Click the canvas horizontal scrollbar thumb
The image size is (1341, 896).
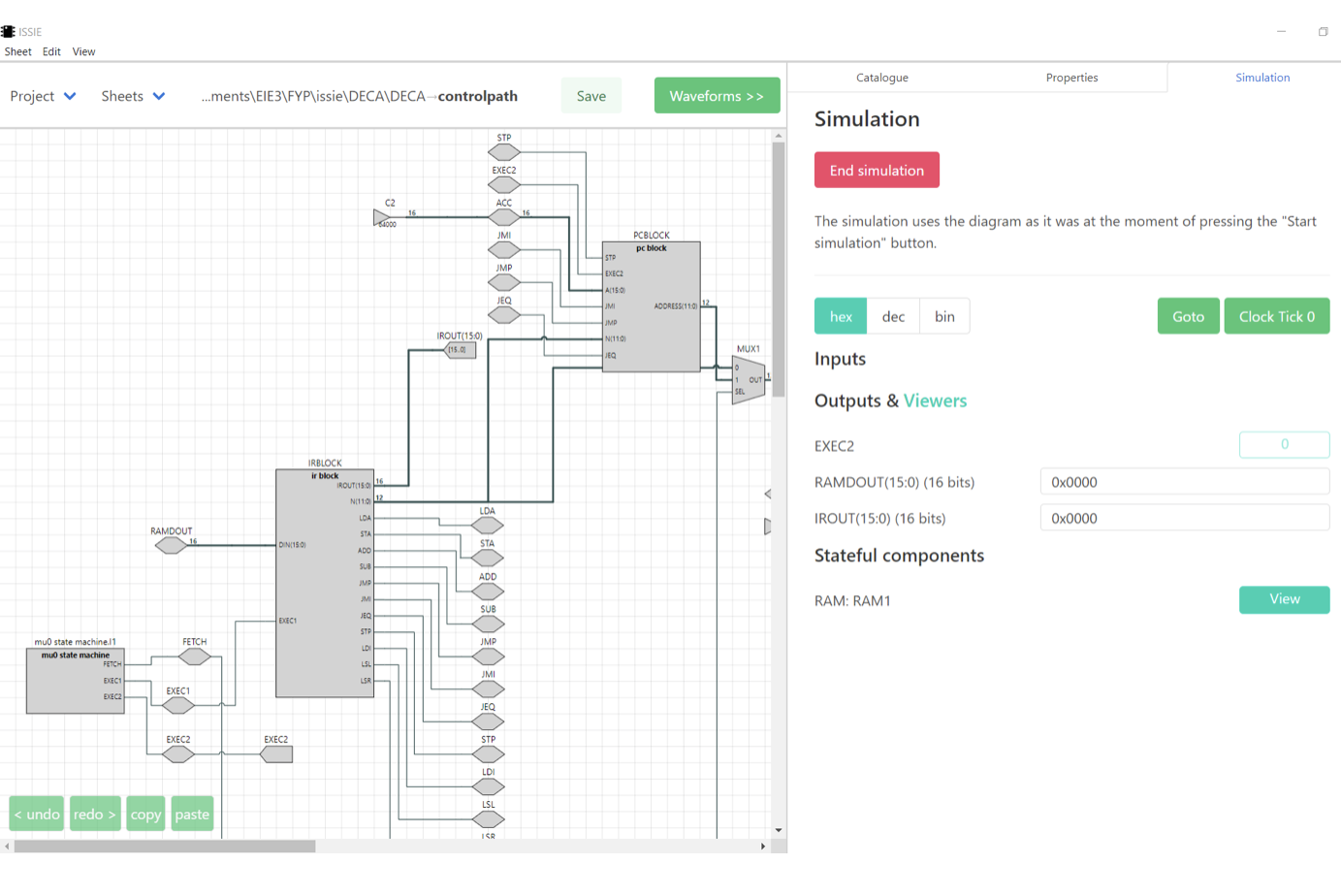tap(165, 847)
